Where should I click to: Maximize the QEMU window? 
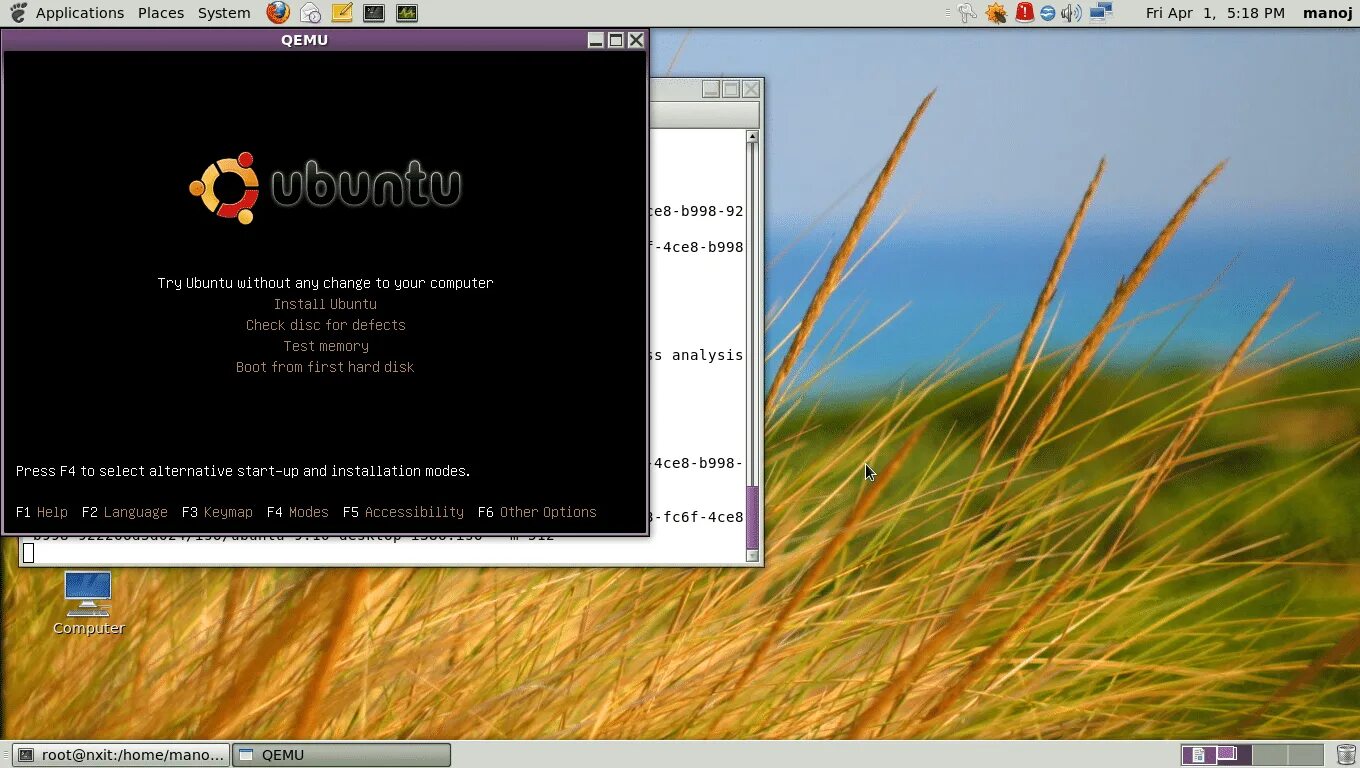point(616,40)
